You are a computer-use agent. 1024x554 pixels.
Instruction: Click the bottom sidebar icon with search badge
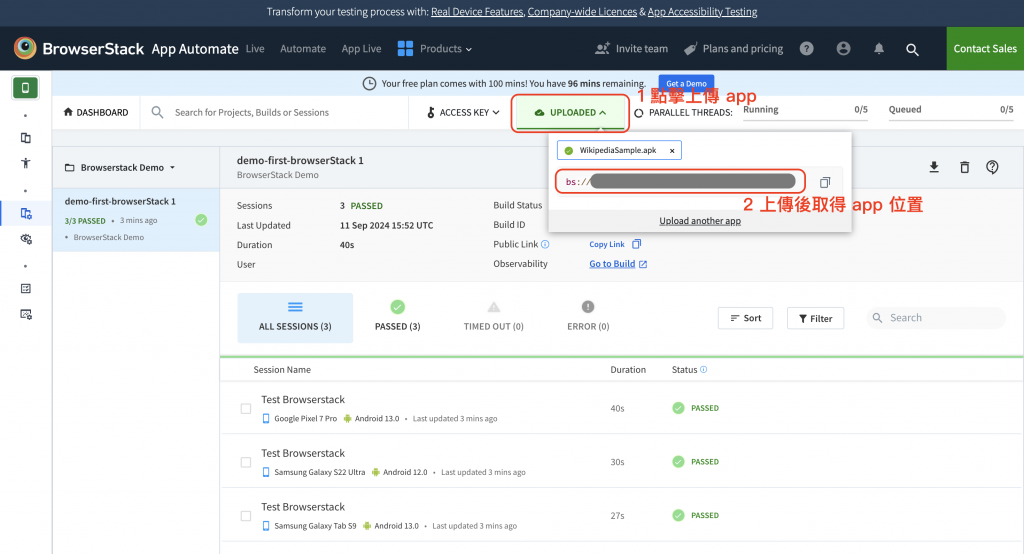click(26, 314)
